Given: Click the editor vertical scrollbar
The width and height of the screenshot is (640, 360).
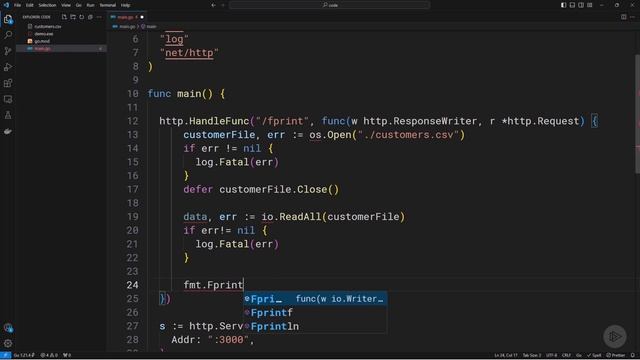Looking at the screenshot, I should [637, 114].
